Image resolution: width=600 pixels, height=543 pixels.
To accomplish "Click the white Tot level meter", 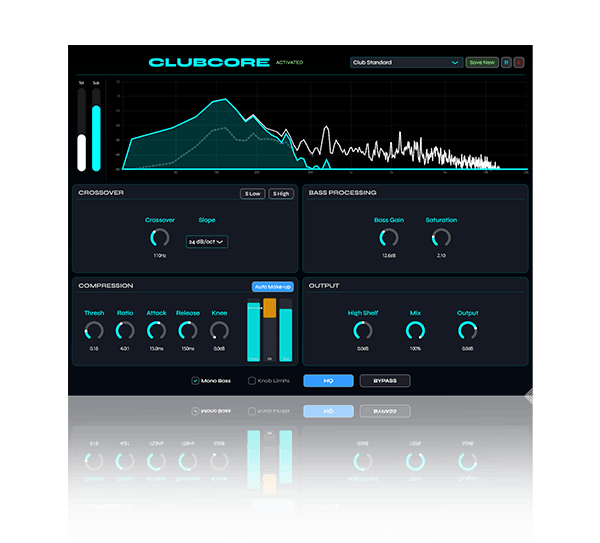I will 82,130.
